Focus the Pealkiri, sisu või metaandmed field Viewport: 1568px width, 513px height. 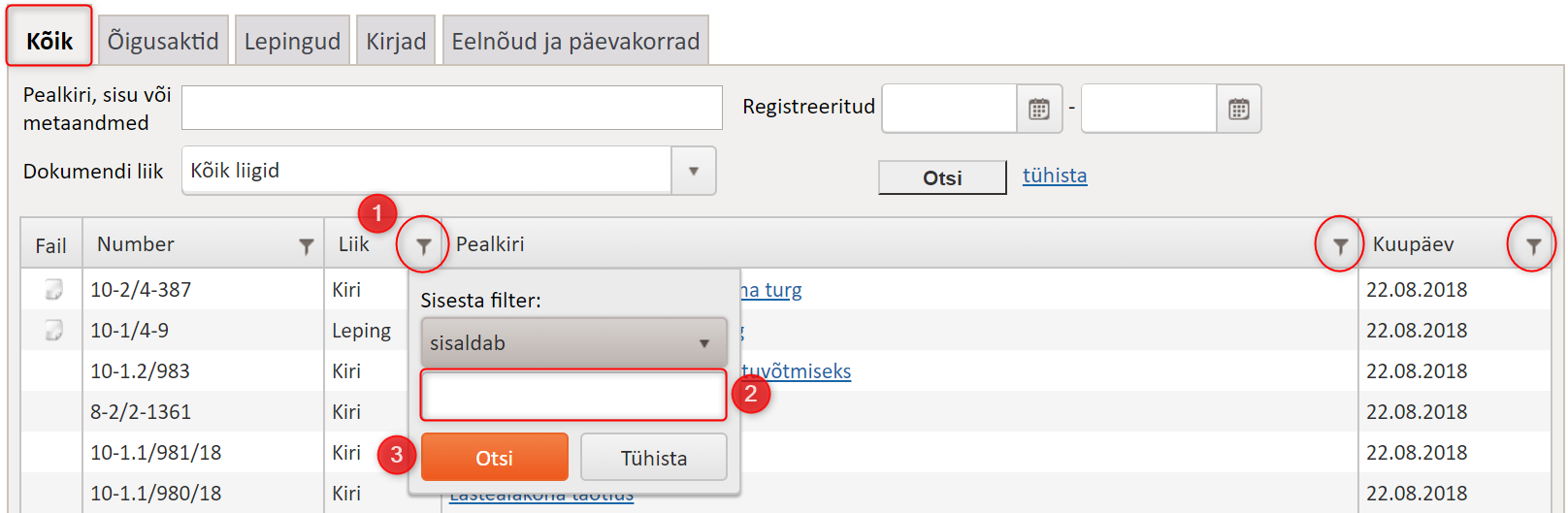[x=452, y=108]
